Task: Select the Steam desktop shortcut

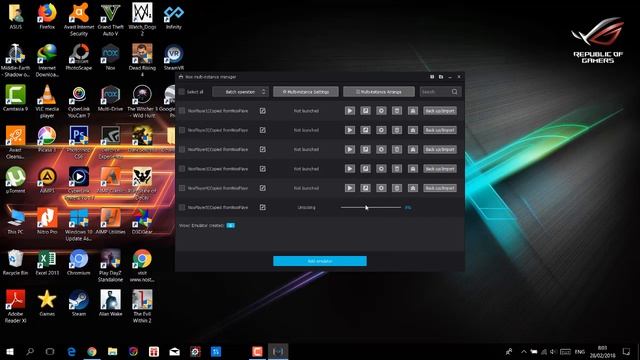Action: (78, 303)
